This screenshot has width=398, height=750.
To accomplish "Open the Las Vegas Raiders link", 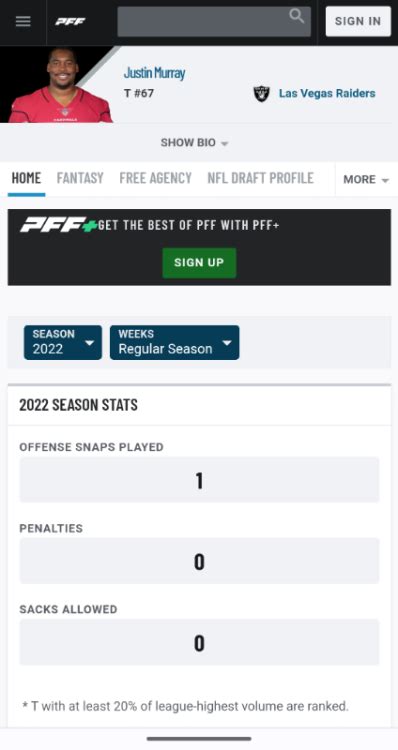I will pos(327,93).
